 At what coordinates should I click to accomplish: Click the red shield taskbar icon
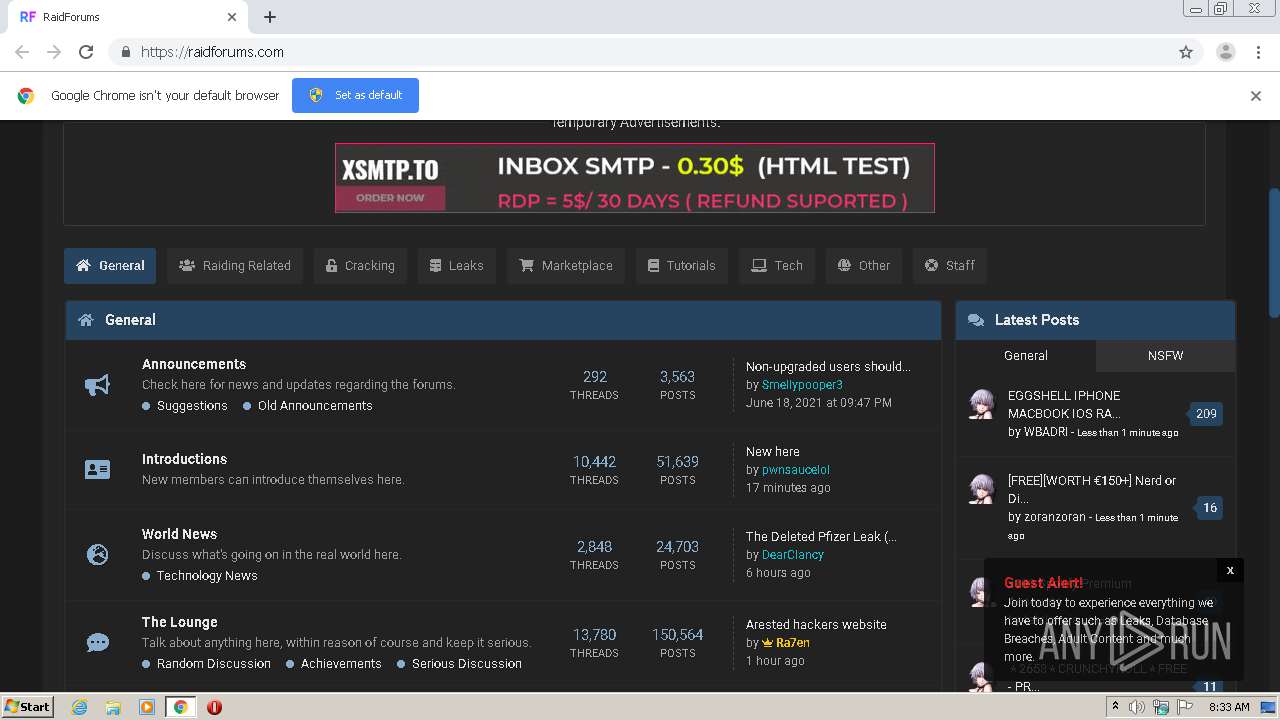pos(214,707)
